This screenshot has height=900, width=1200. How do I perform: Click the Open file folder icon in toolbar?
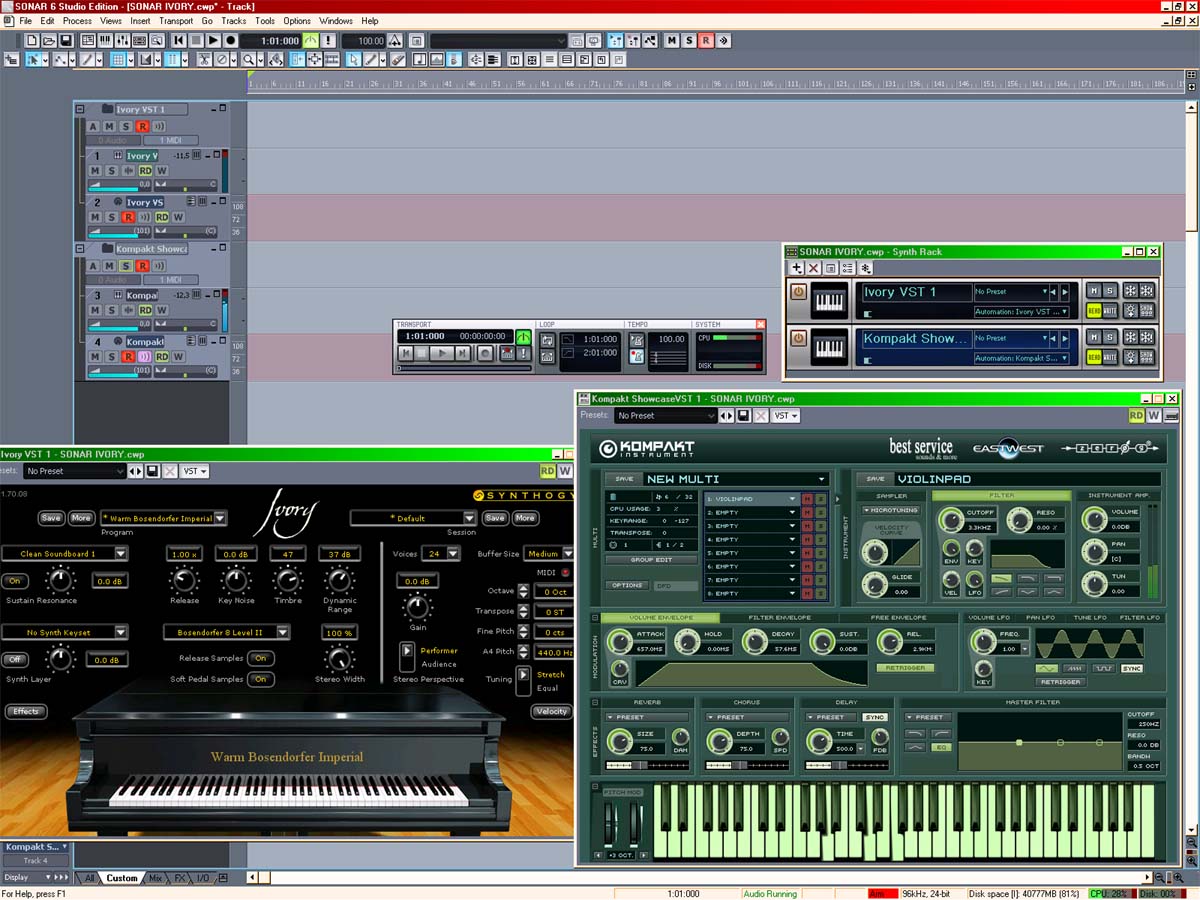pyautogui.click(x=49, y=40)
